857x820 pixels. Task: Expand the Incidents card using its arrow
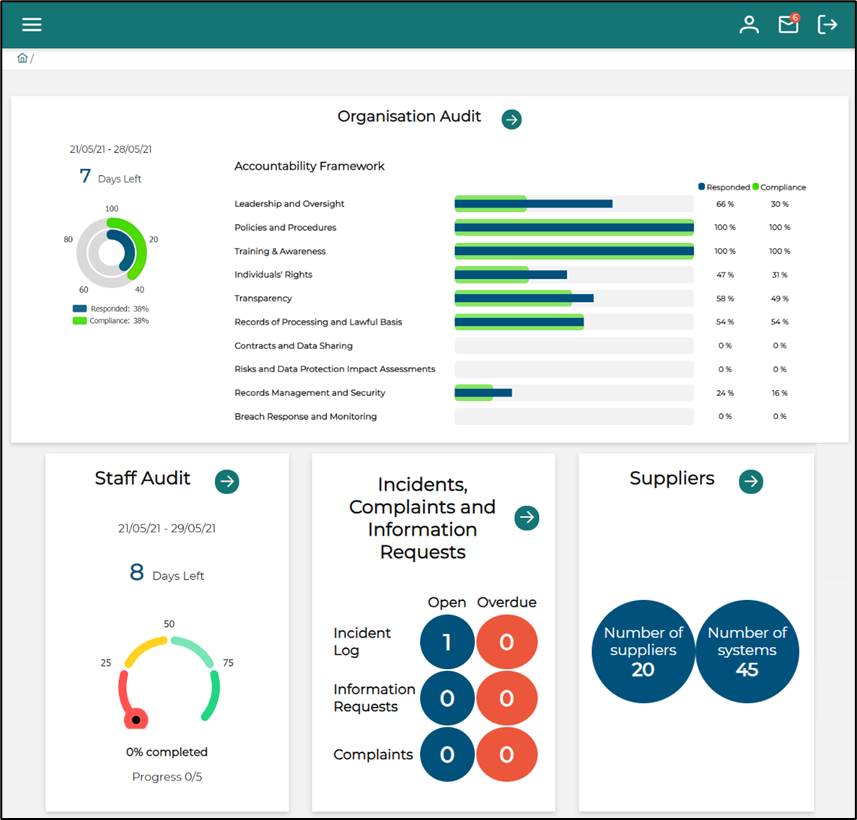tap(527, 518)
